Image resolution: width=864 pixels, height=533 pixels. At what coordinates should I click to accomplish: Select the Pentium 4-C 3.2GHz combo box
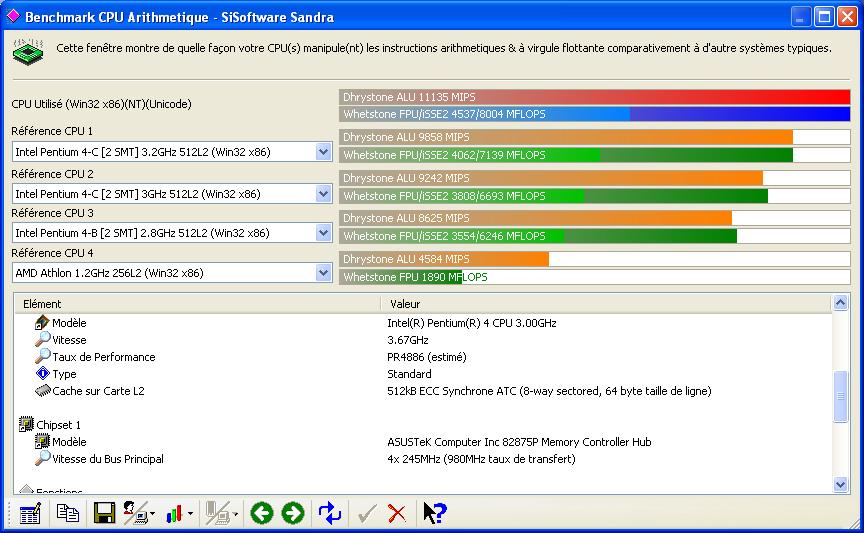coord(172,152)
